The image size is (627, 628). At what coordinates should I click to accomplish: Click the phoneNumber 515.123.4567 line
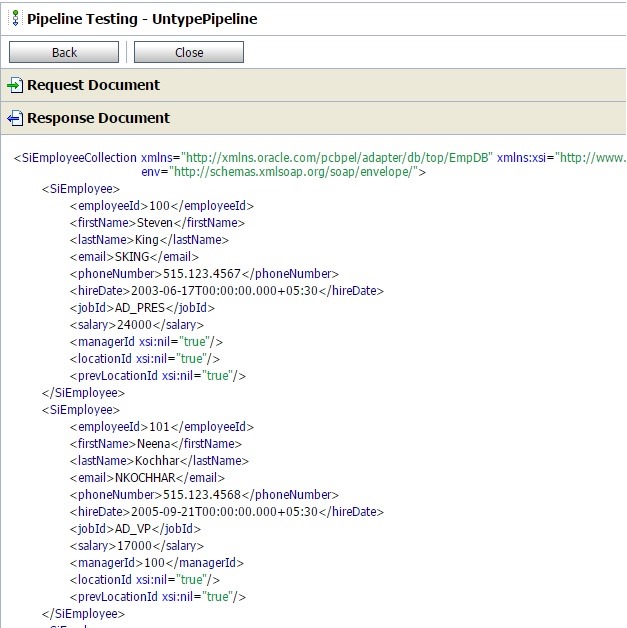204,274
